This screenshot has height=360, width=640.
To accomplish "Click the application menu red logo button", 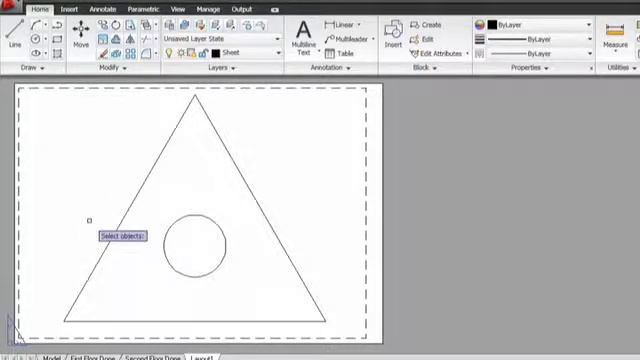I will (10, 6).
